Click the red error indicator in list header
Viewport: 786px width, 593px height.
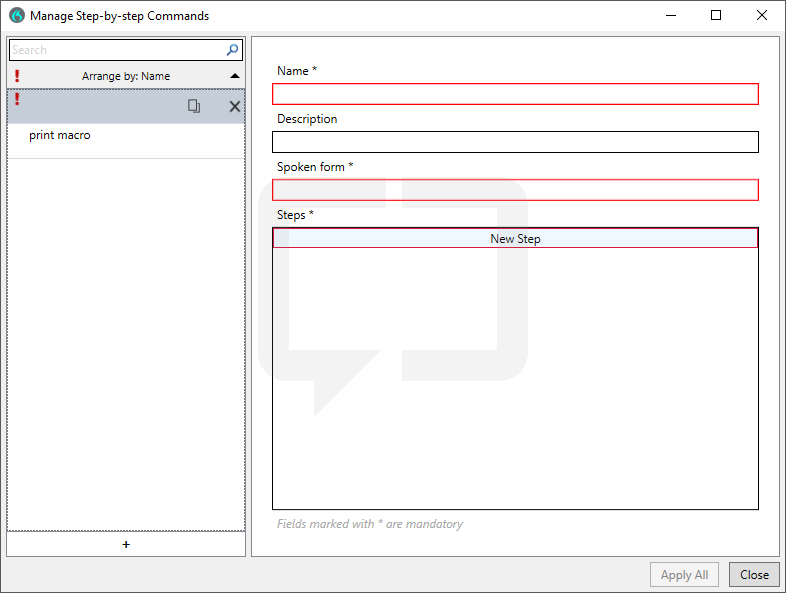[17, 76]
